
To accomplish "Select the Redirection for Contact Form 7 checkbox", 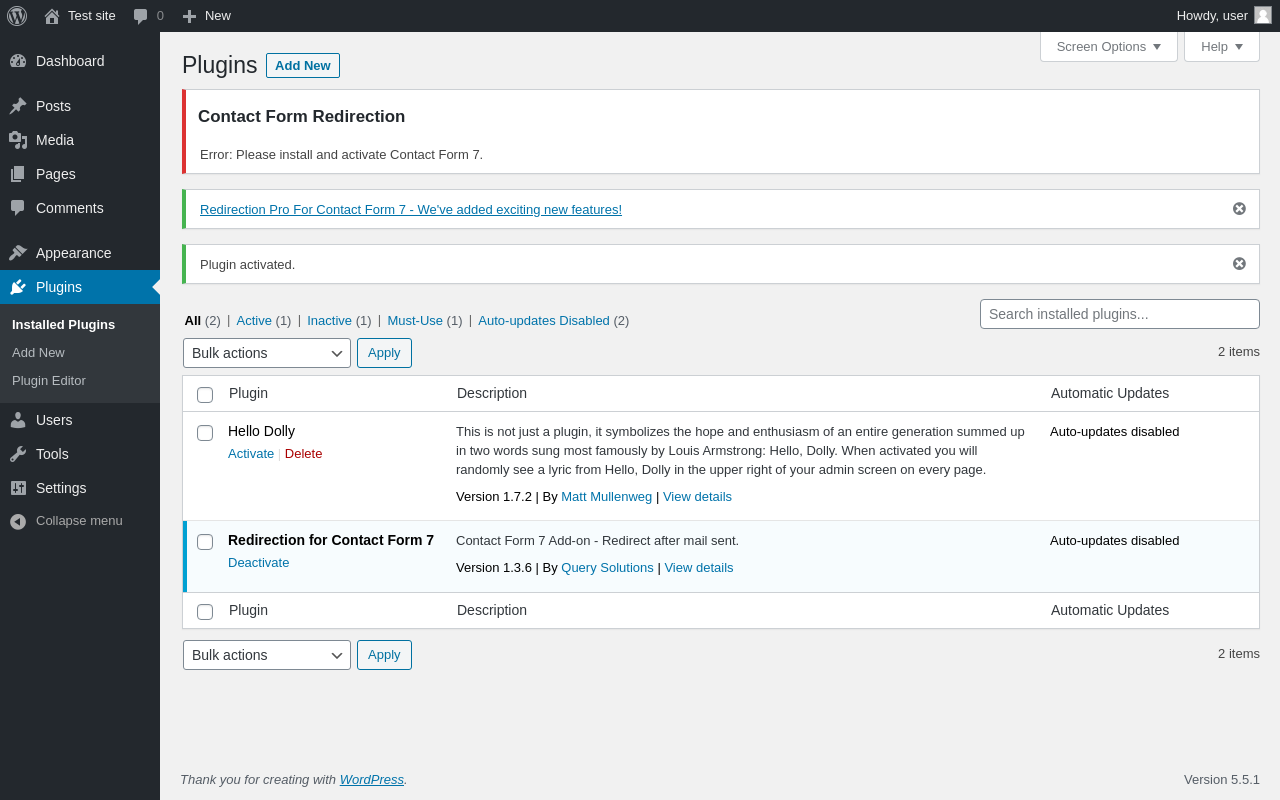I will pos(205,542).
